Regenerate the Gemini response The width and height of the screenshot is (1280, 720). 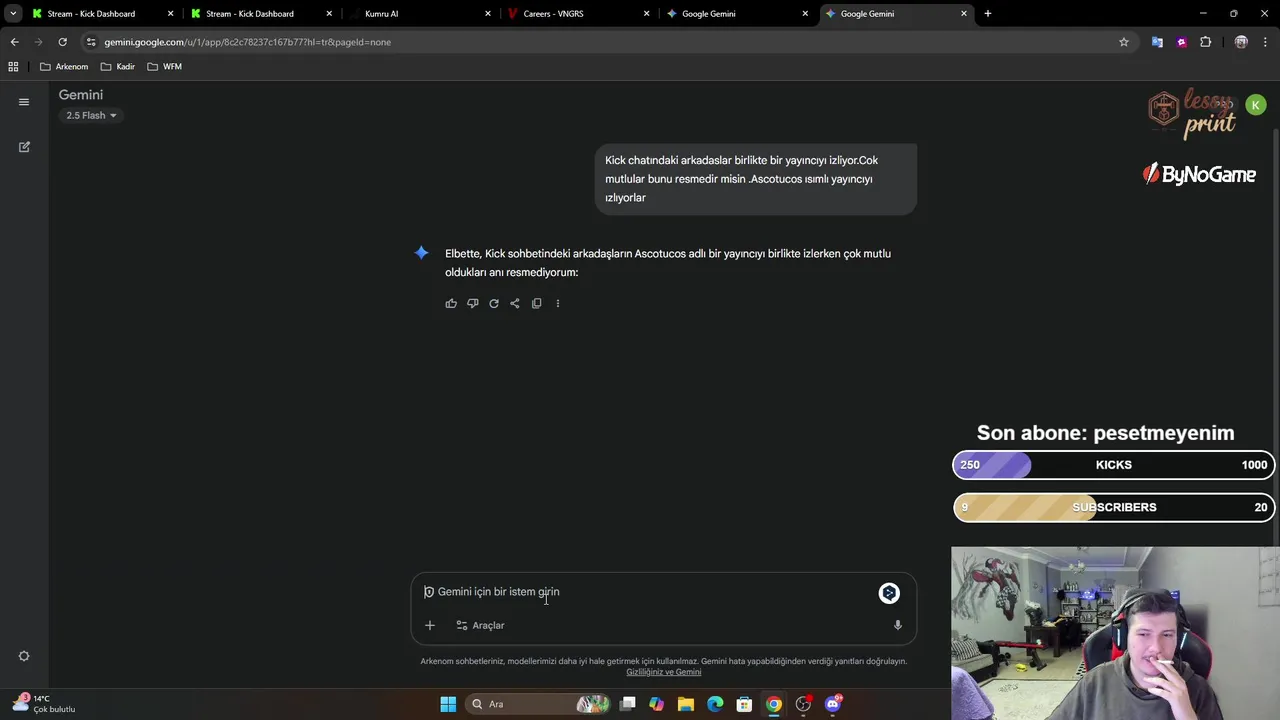click(x=494, y=303)
